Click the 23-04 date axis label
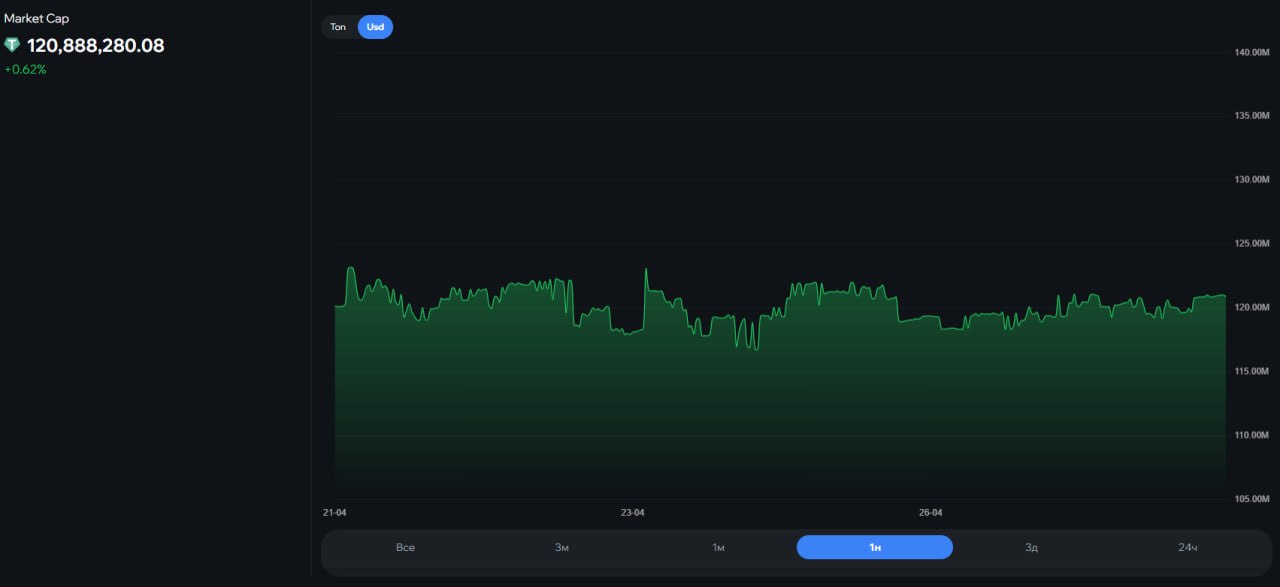 point(632,513)
